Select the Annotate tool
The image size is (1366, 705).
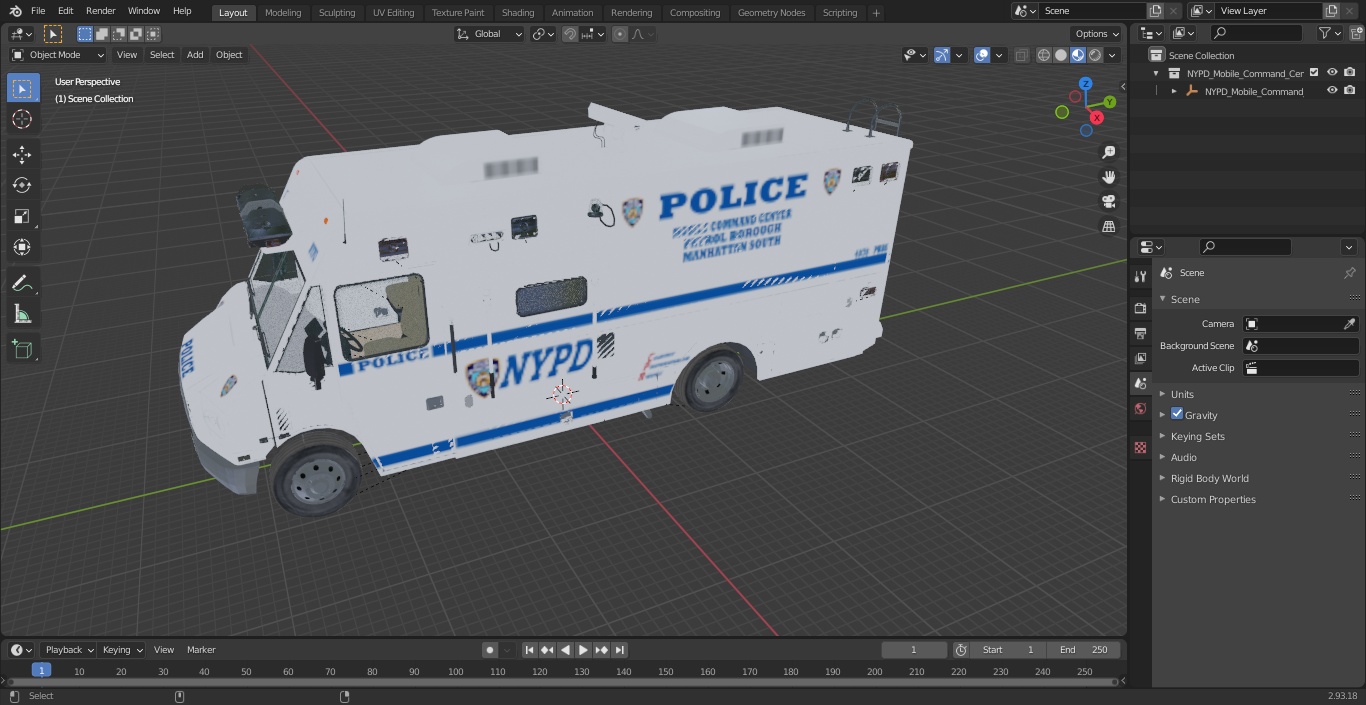click(22, 284)
